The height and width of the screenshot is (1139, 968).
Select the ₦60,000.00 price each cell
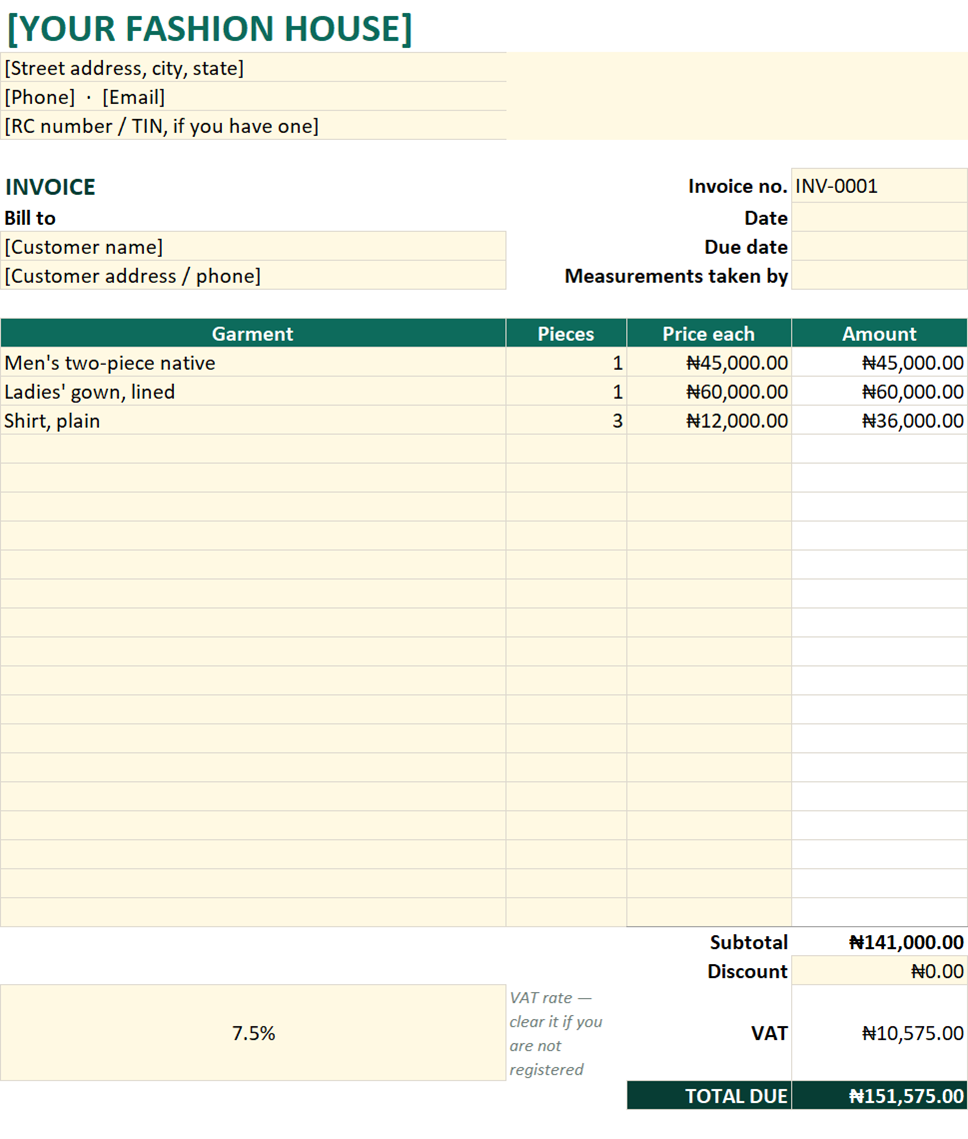[709, 392]
